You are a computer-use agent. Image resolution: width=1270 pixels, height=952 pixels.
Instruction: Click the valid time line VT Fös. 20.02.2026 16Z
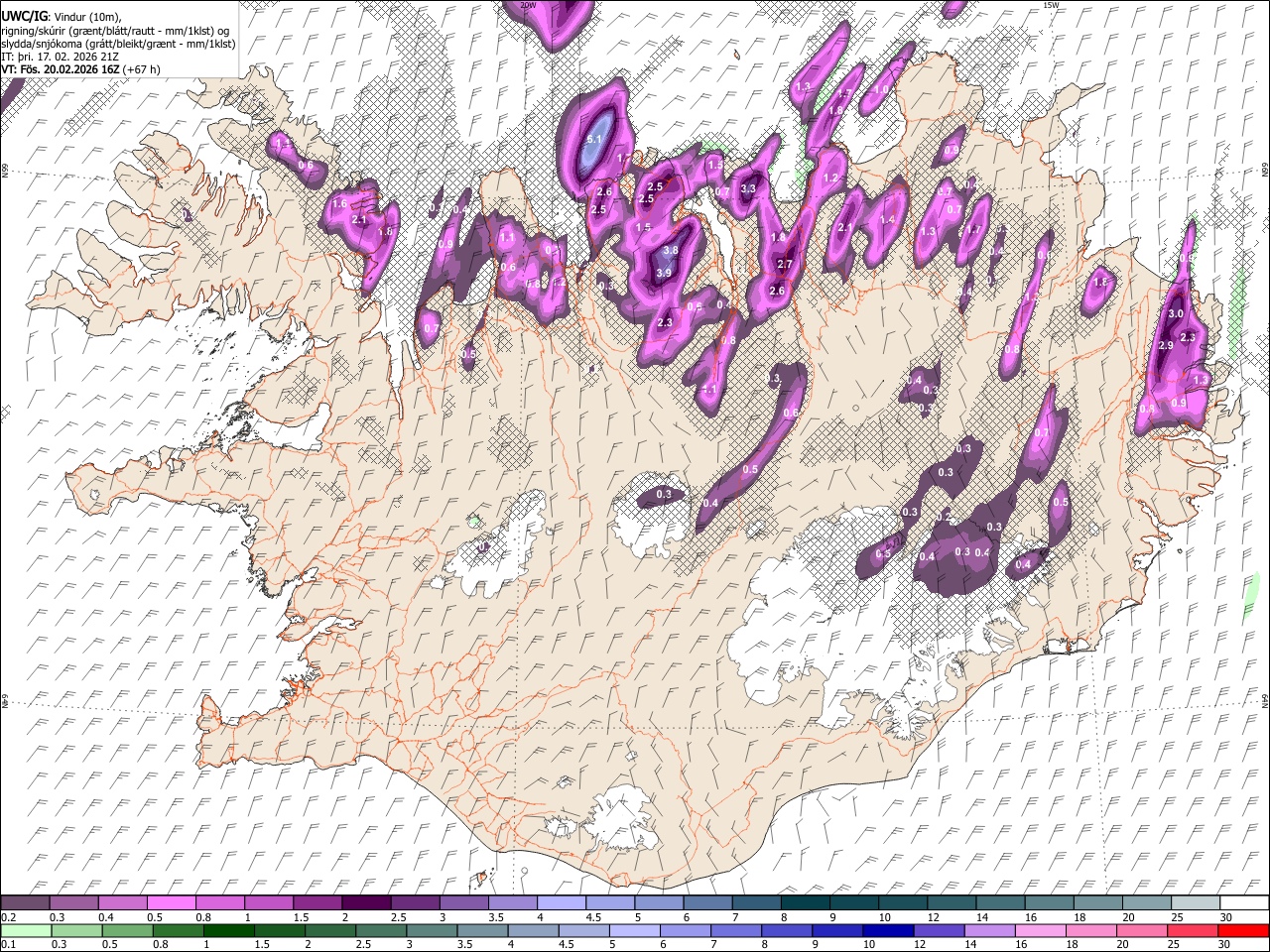(81, 69)
